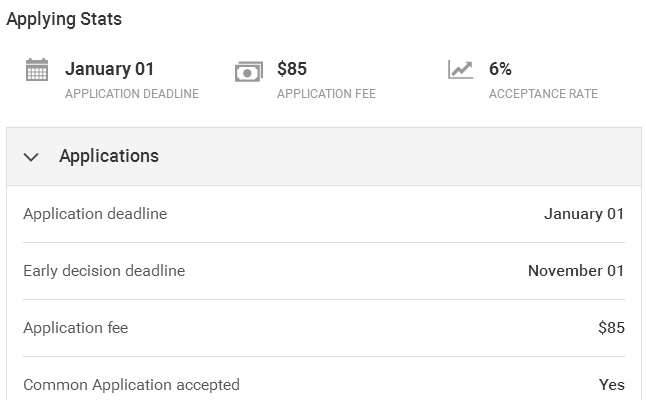This screenshot has width=646, height=400.
Task: Click the November 01 deadline value
Action: click(x=576, y=271)
